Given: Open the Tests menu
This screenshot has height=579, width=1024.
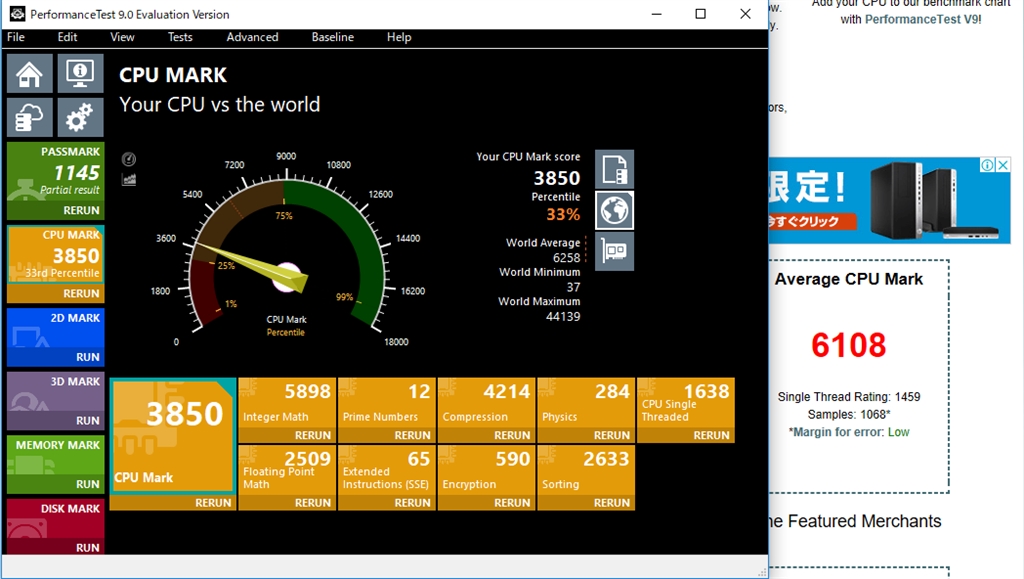Looking at the screenshot, I should point(180,37).
